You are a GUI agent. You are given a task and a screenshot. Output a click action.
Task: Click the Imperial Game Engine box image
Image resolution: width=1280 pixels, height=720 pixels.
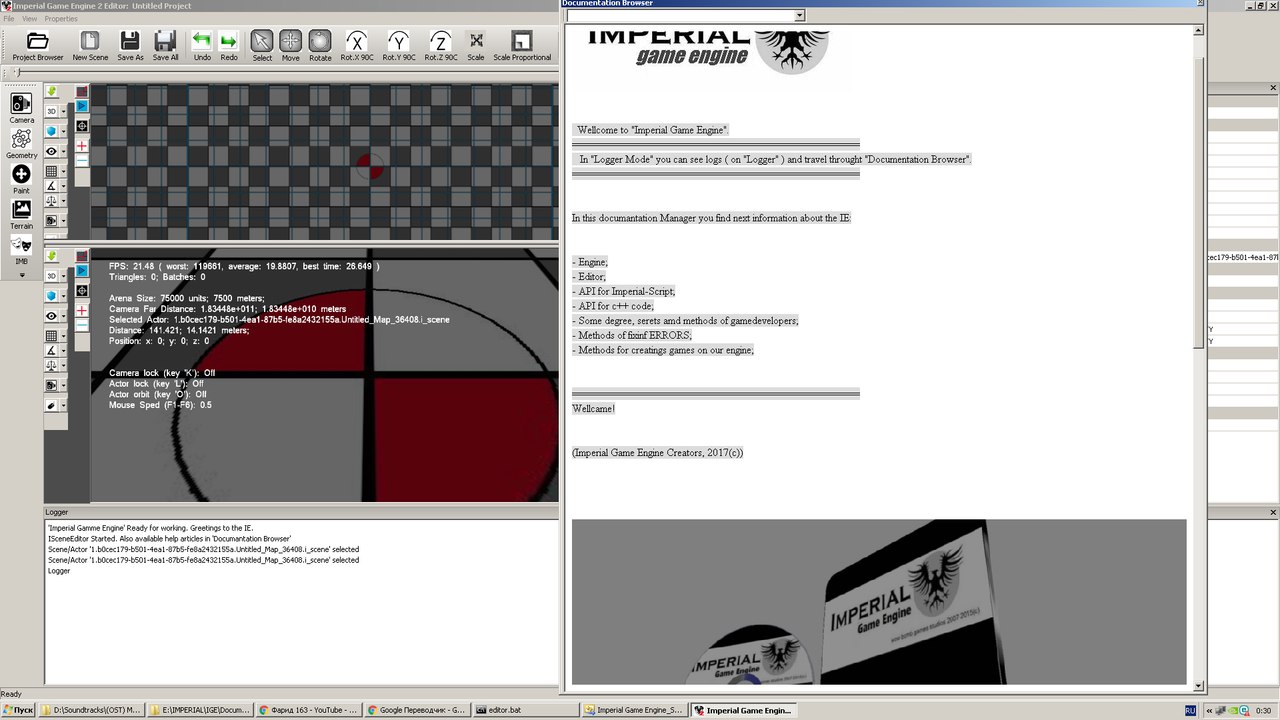coord(879,602)
